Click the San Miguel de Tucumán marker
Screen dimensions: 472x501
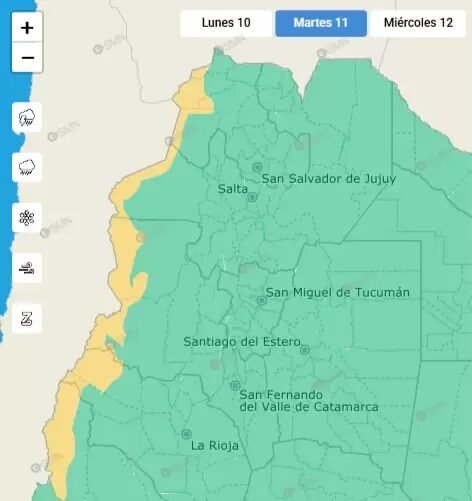tap(262, 301)
